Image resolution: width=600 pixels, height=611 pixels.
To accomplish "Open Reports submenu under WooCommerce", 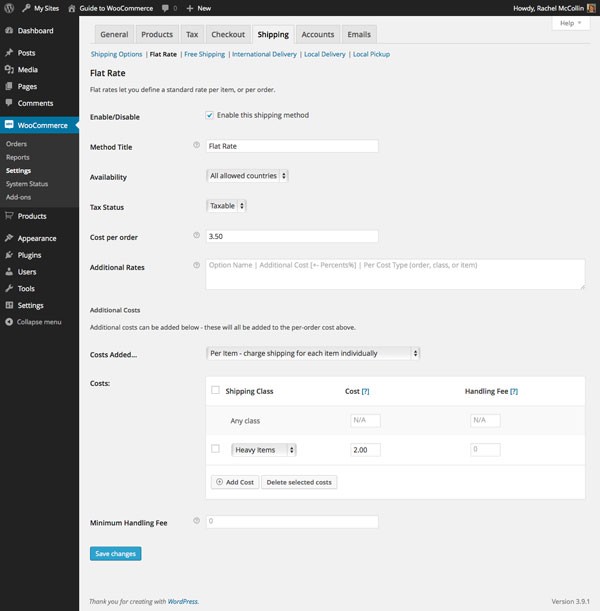I will 18,157.
